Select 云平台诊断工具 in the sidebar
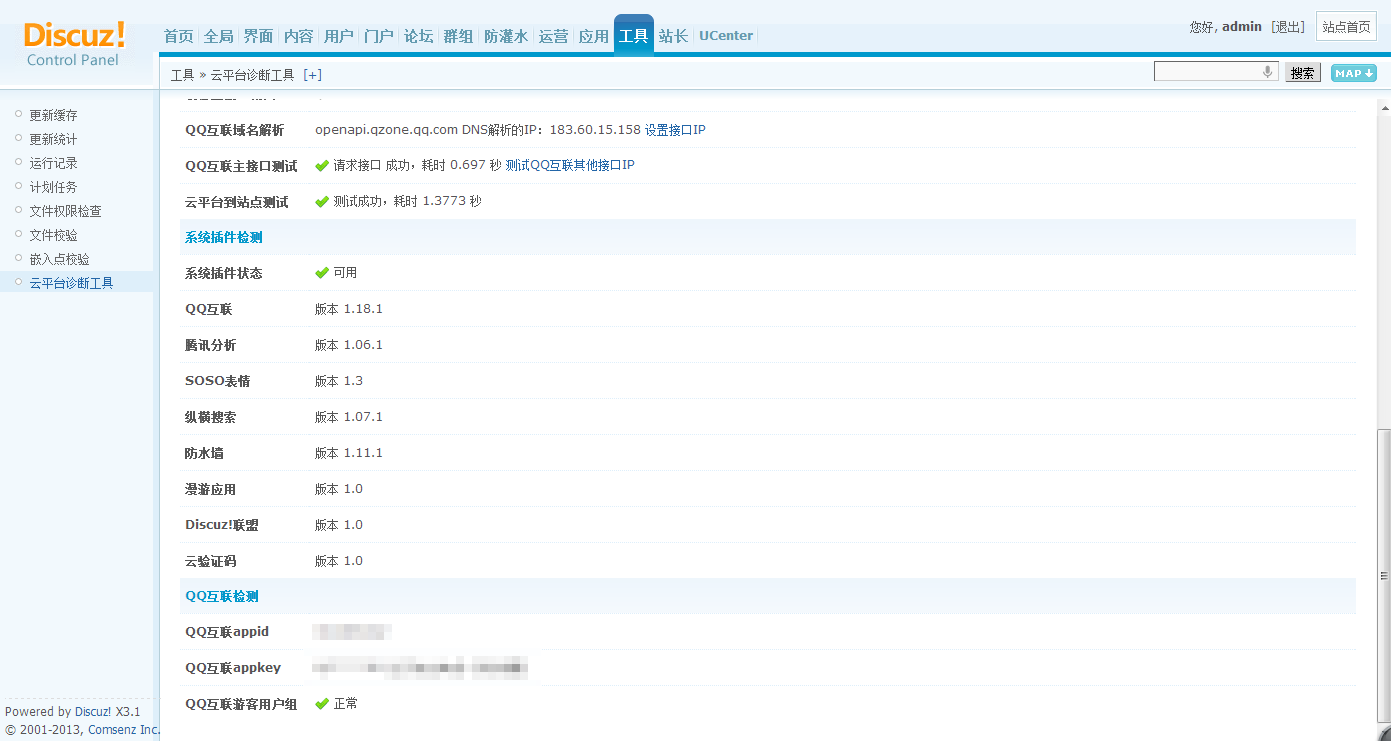The height and width of the screenshot is (741, 1391). [71, 283]
